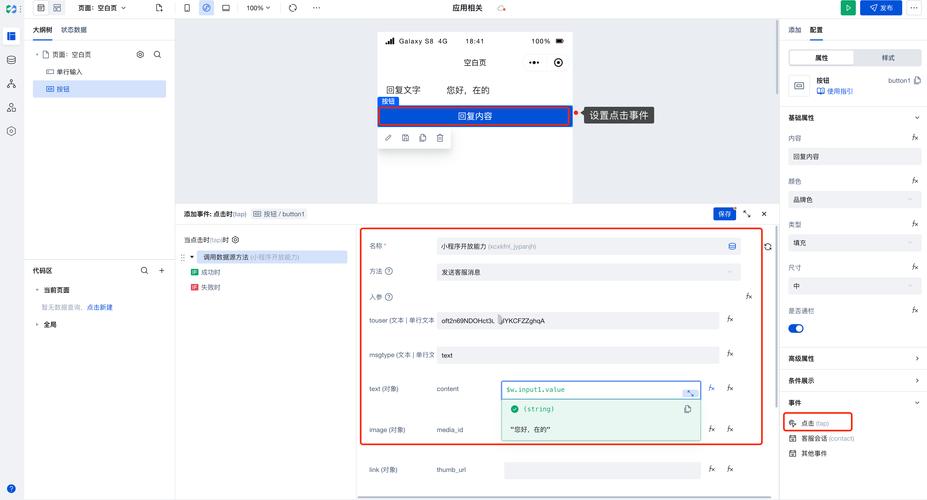Toggle the full-width switch on
The height and width of the screenshot is (500, 927).
[796, 329]
